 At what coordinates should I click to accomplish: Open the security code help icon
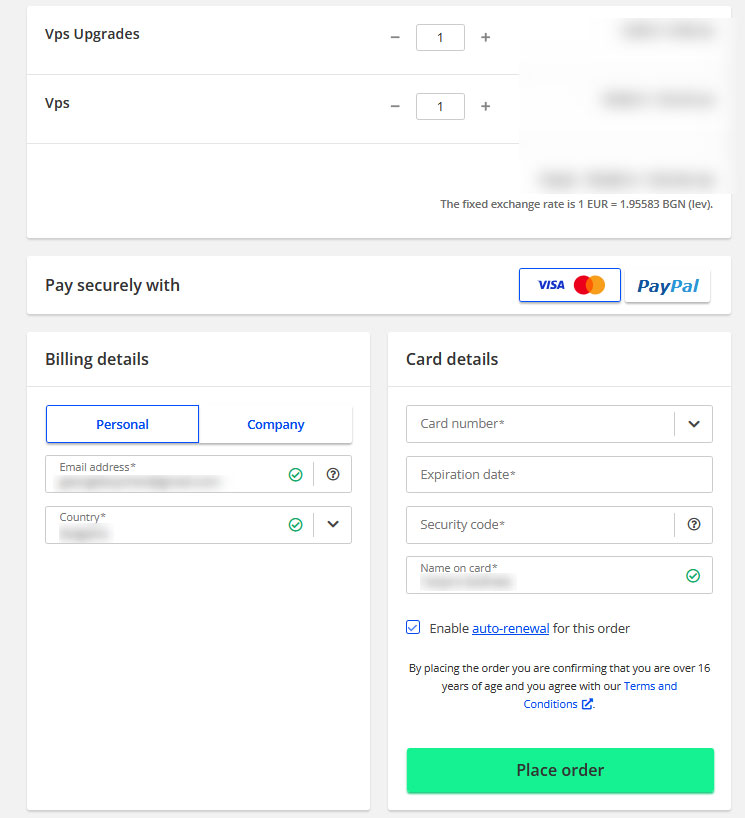[693, 525]
